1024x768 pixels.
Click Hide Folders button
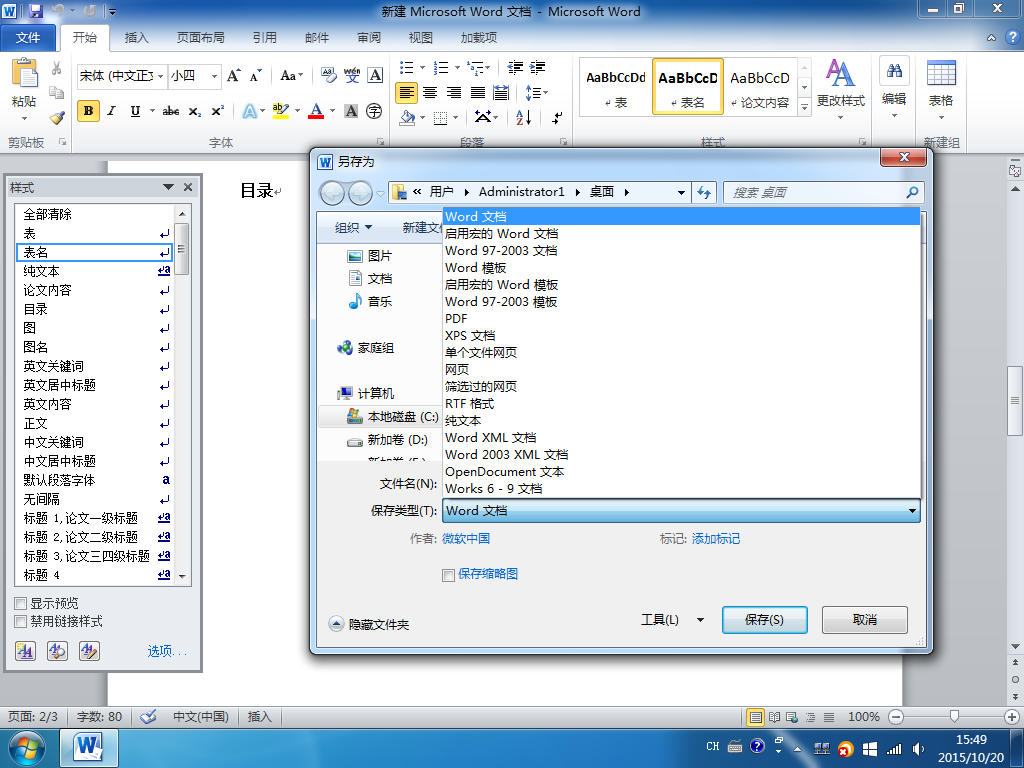click(369, 624)
